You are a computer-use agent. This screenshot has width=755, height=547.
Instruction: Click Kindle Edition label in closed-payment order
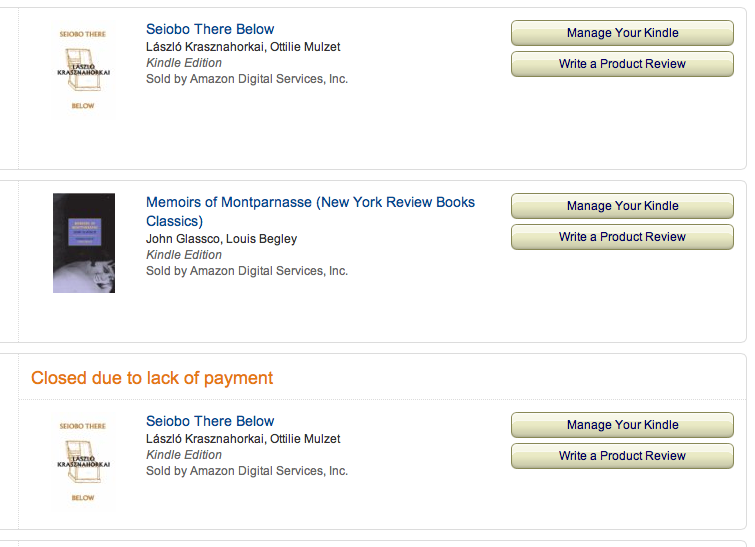pos(184,455)
